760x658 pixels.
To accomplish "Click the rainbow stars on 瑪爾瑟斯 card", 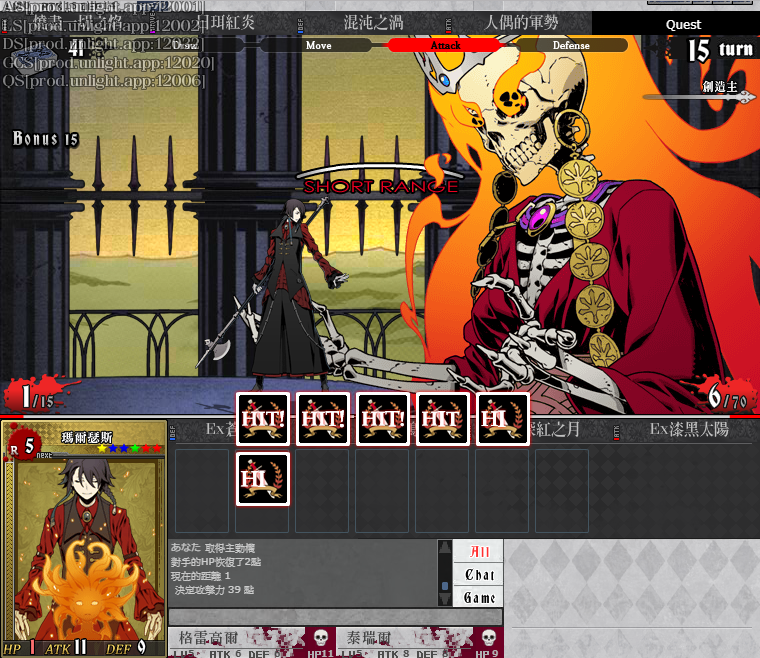I will click(x=129, y=448).
